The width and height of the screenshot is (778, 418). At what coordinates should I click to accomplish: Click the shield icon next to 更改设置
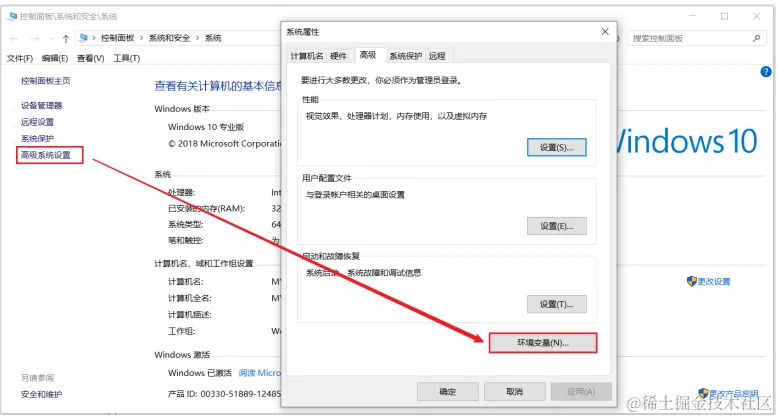click(692, 281)
